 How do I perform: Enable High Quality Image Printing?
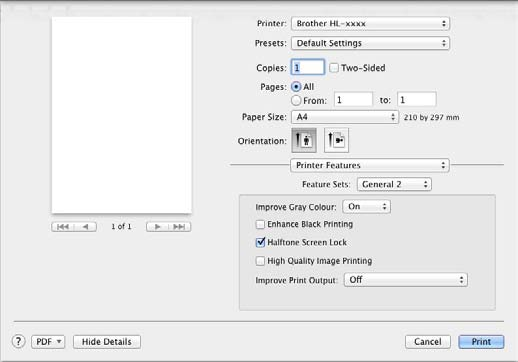tap(260, 261)
